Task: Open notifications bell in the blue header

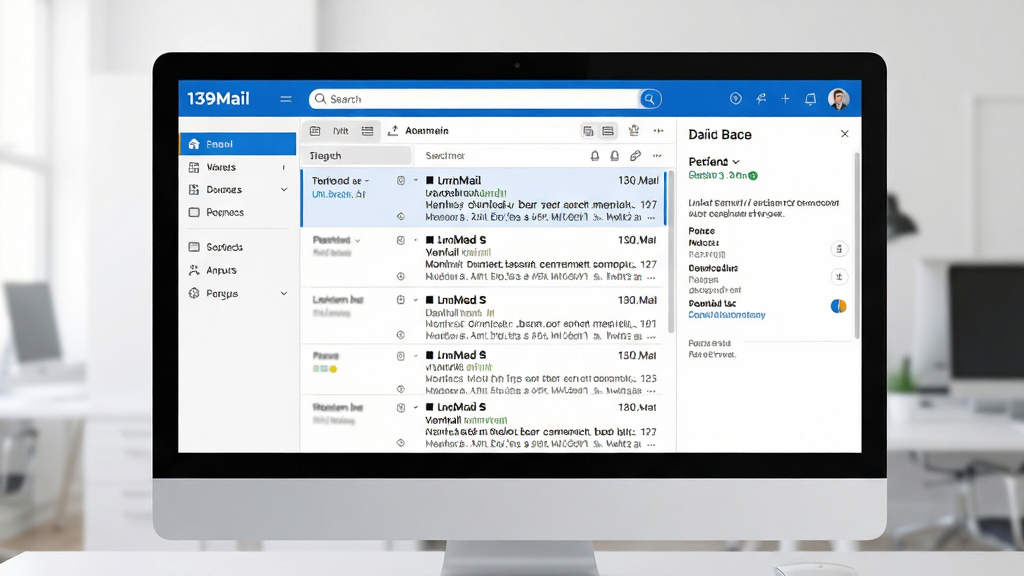Action: [810, 99]
